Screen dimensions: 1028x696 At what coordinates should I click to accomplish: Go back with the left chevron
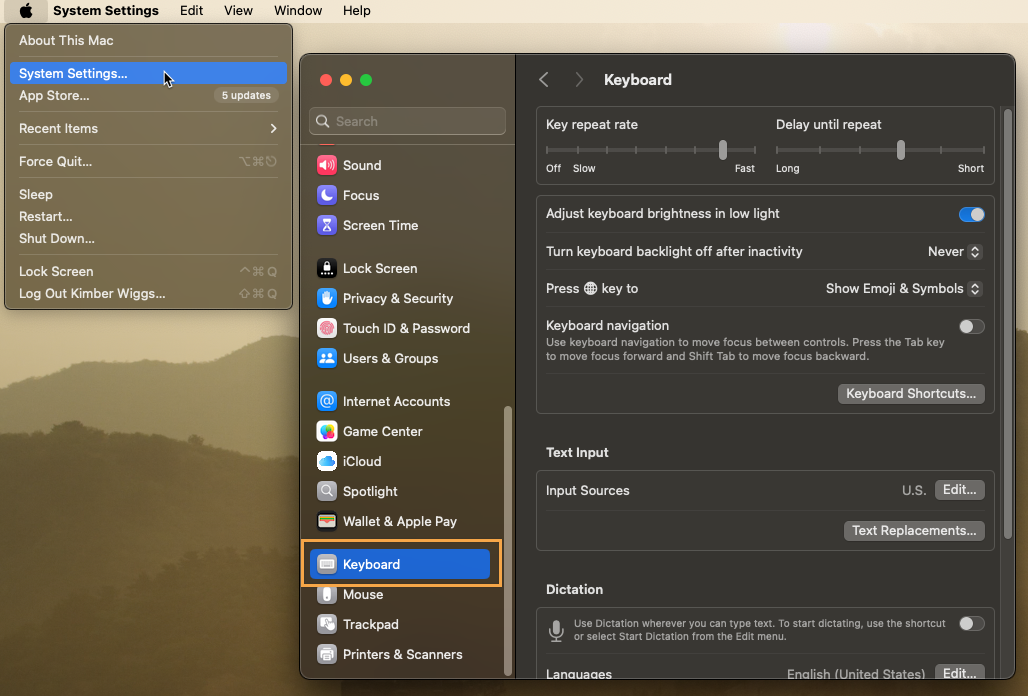[544, 80]
